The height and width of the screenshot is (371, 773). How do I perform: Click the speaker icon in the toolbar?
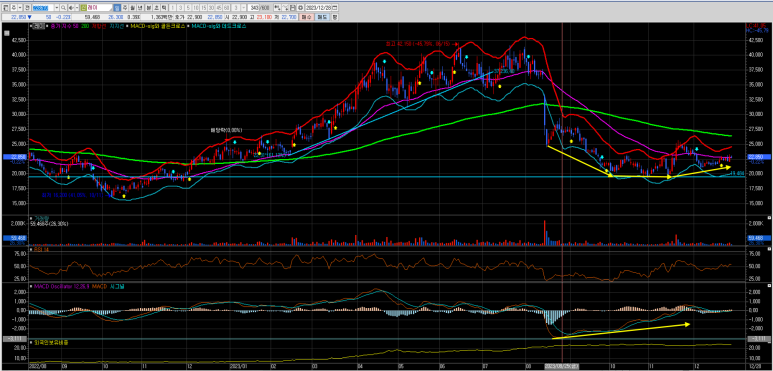(x=71, y=8)
